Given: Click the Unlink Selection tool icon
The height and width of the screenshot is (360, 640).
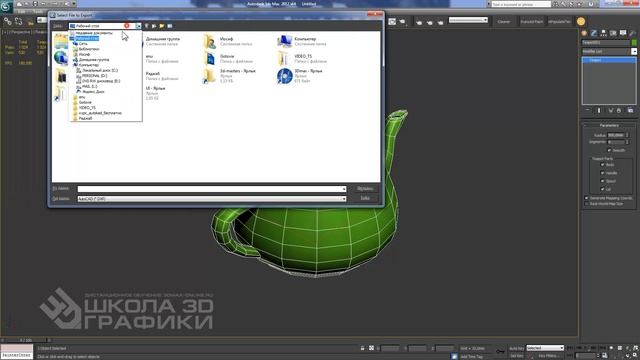Looking at the screenshot, I should tap(18, 21).
